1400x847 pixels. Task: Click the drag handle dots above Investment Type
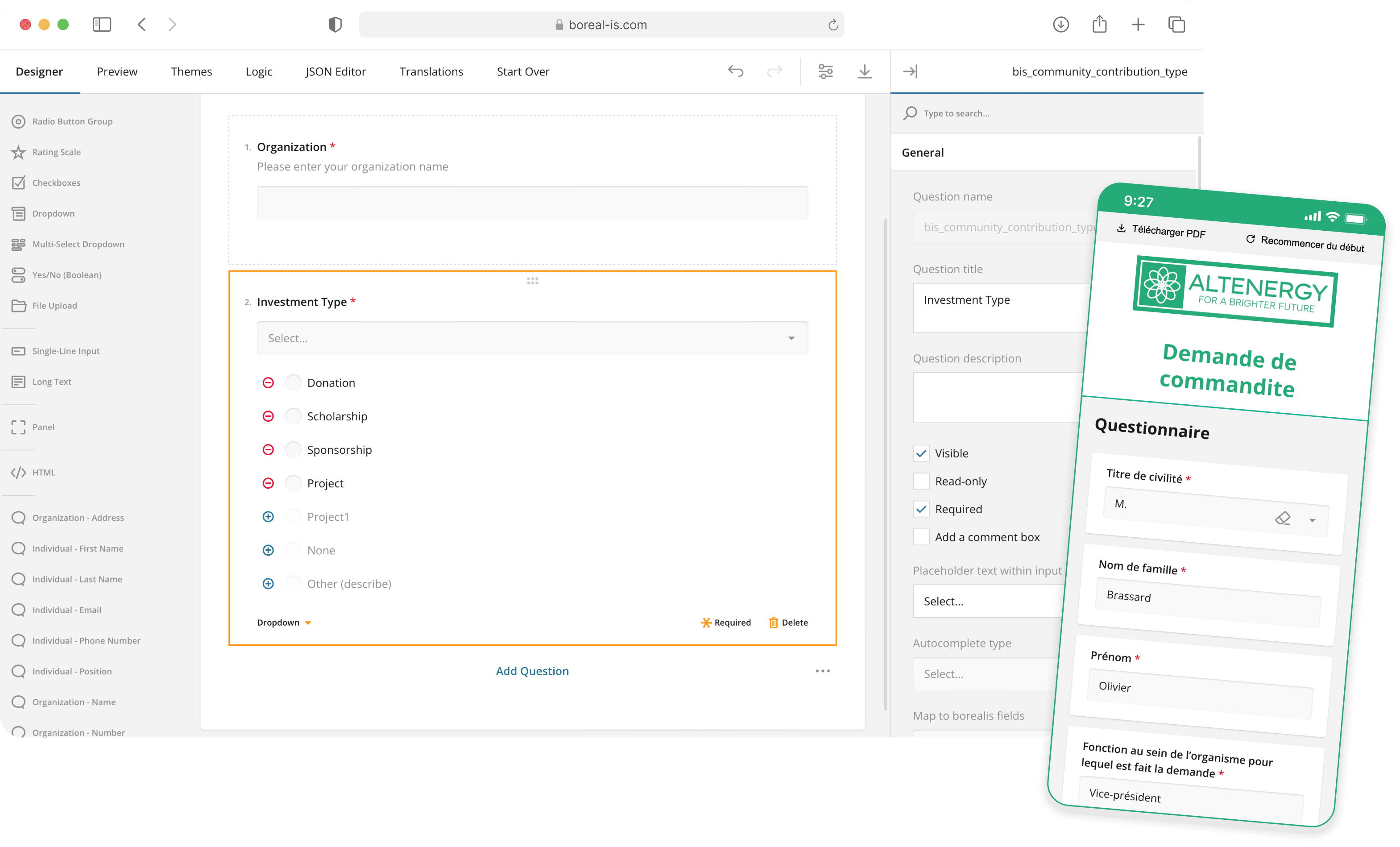532,281
